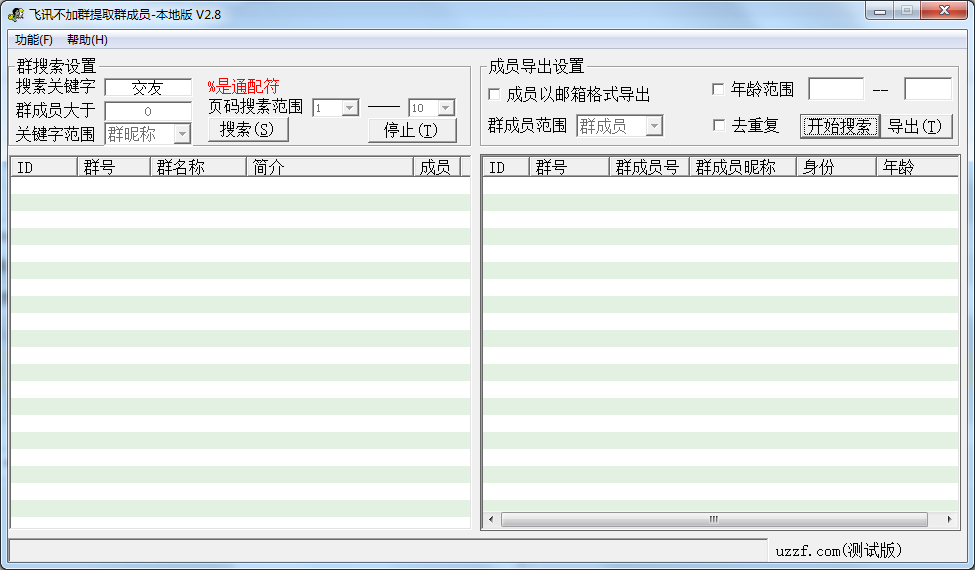975x570 pixels.
Task: Click the 搜索(S) button
Action: click(247, 129)
